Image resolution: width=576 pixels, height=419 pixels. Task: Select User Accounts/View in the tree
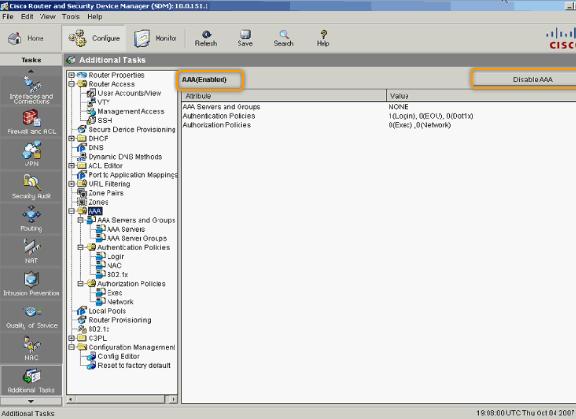click(129, 93)
